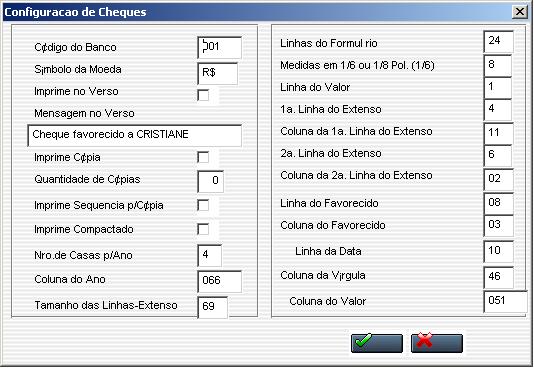
Task: Select the Simbolo da Moeda R$ field
Action: point(218,73)
